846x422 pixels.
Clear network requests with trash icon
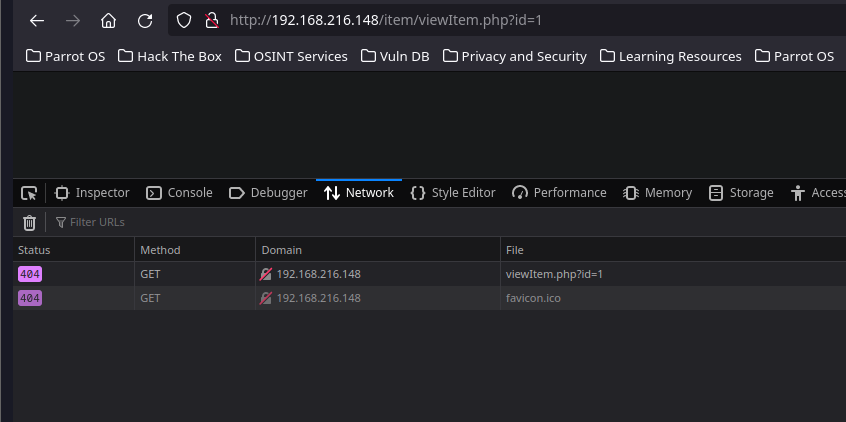(29, 222)
